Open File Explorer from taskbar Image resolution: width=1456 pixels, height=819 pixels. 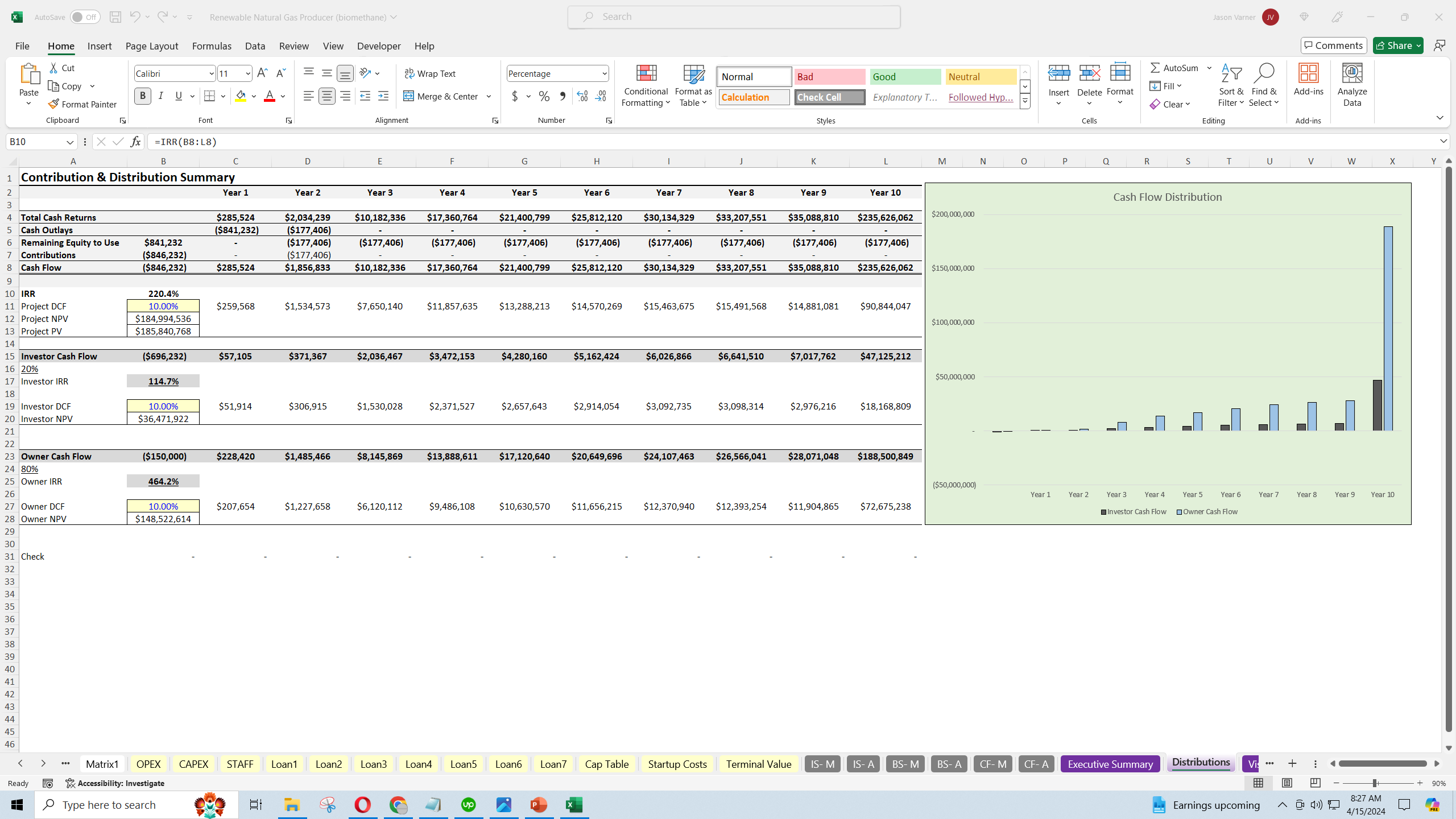click(292, 805)
